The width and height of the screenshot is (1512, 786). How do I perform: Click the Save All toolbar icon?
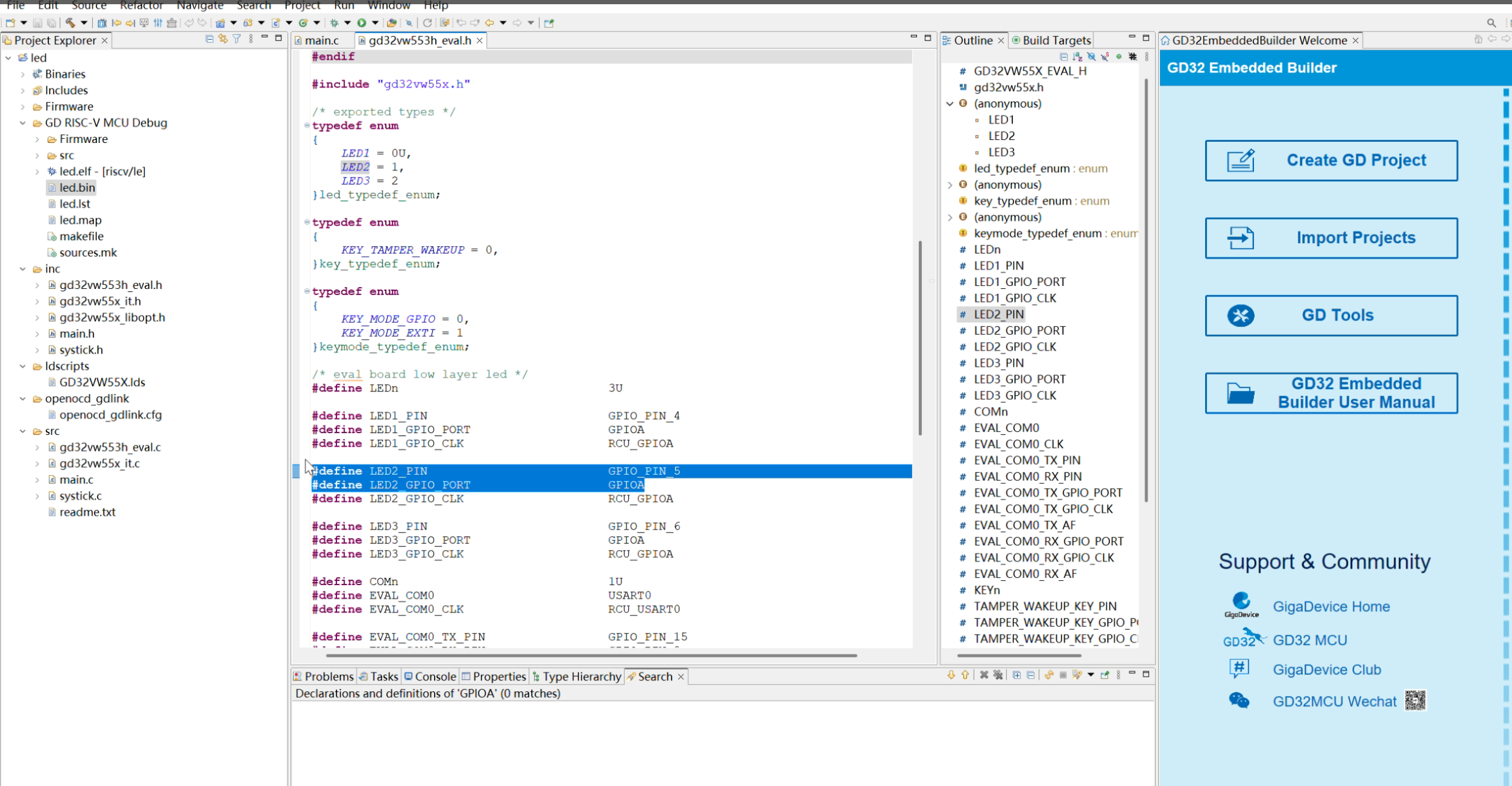51,23
